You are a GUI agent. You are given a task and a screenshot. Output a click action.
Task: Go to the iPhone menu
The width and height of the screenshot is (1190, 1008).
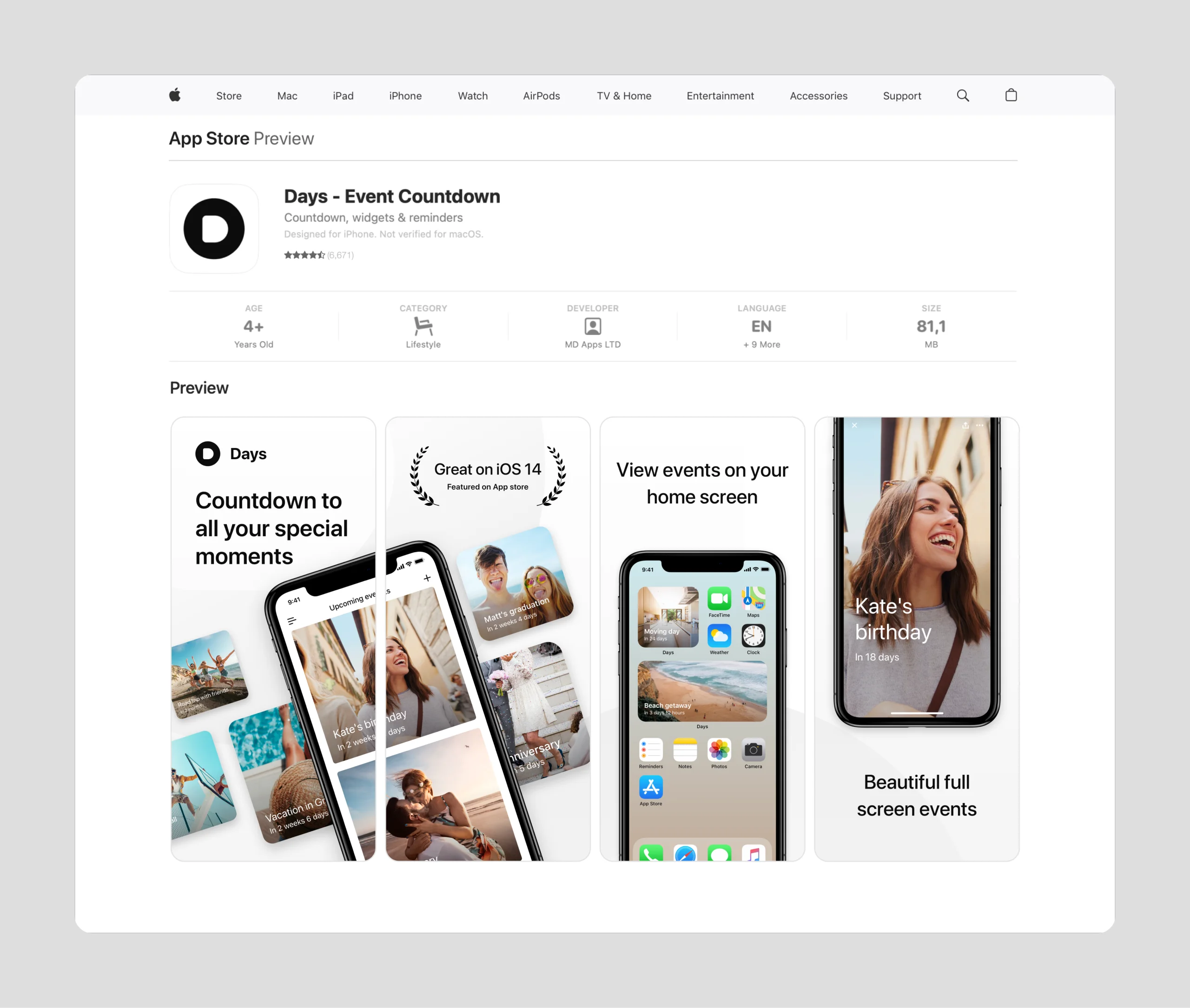tap(405, 96)
